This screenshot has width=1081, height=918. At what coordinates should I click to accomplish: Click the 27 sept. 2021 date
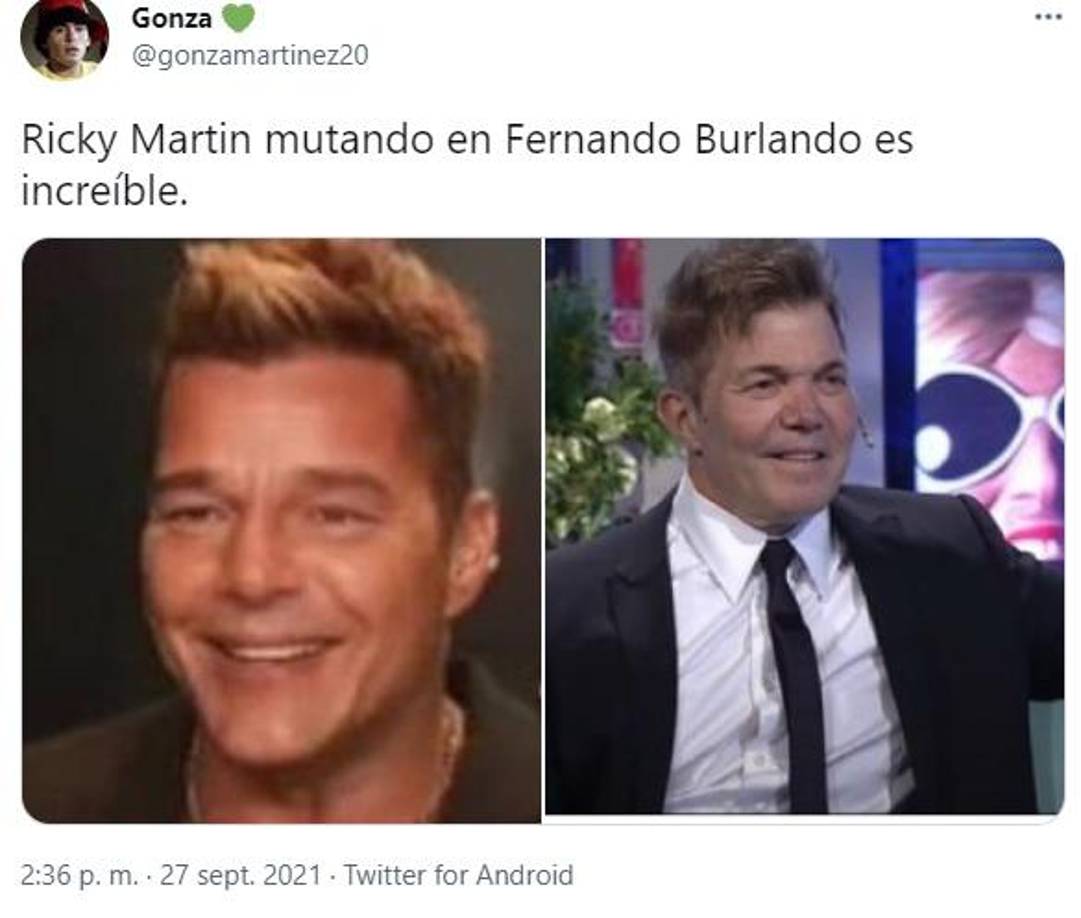coord(241,875)
